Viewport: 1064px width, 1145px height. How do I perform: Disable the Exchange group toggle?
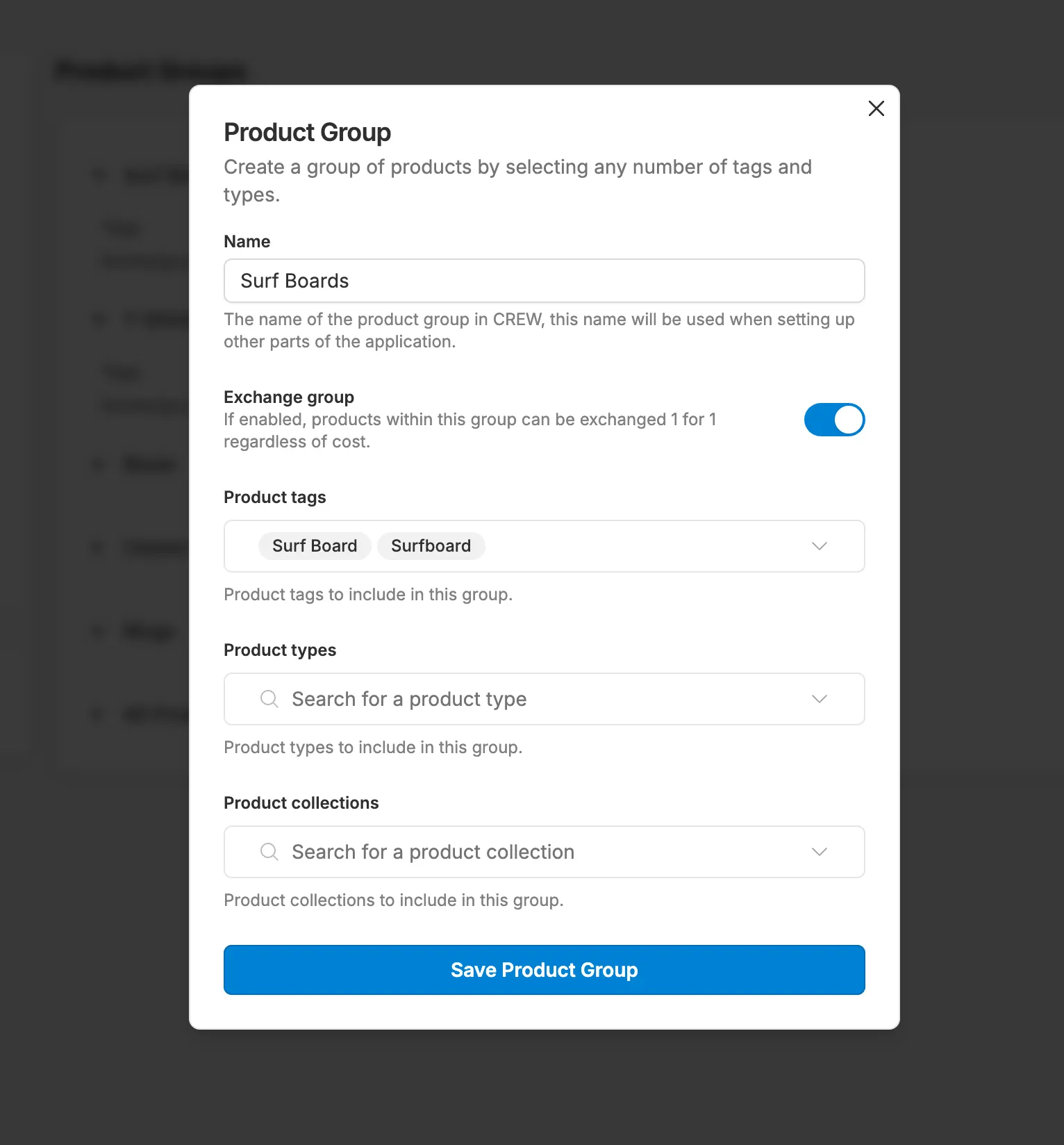point(834,420)
